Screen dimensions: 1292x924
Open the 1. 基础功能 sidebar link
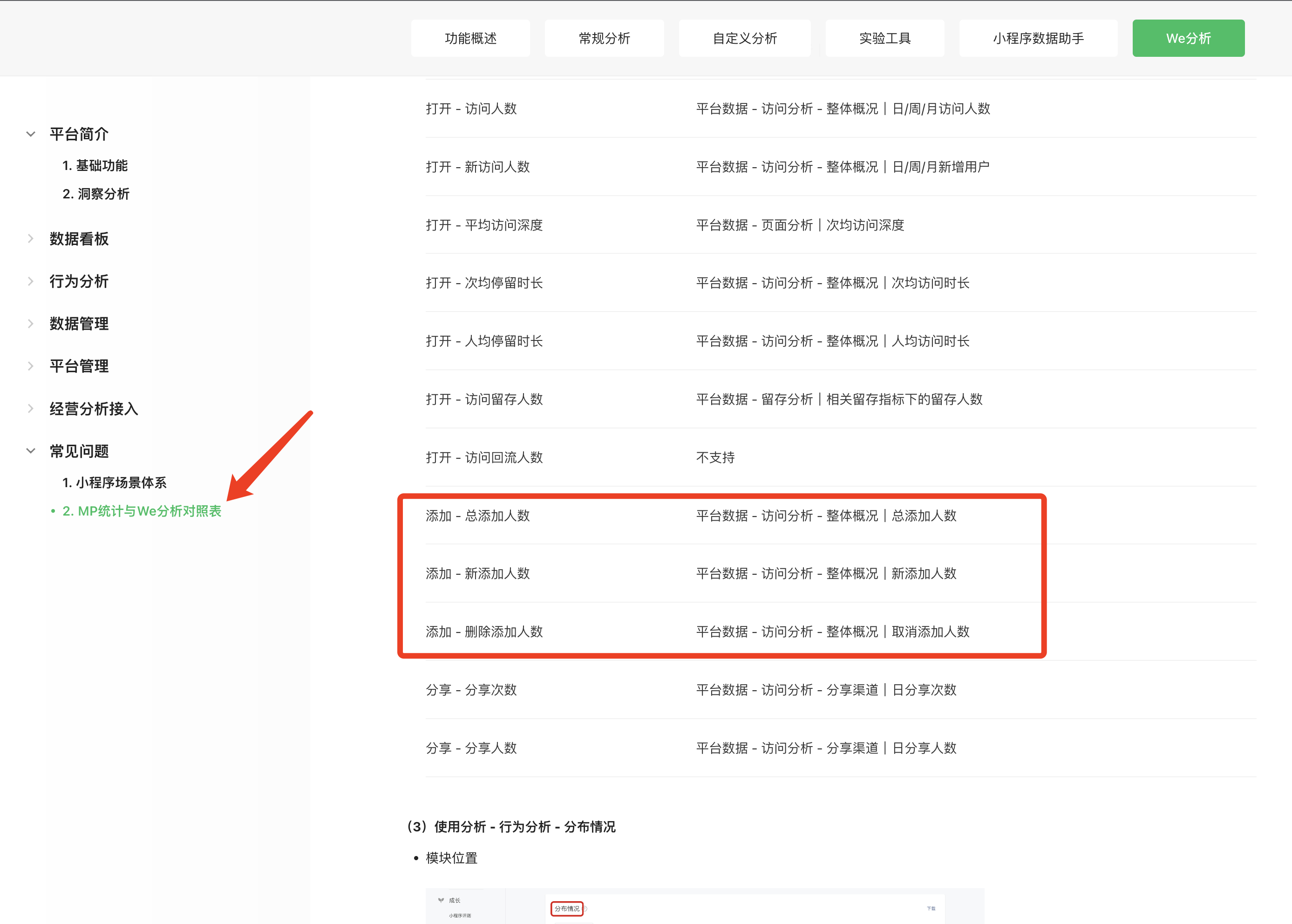click(95, 166)
